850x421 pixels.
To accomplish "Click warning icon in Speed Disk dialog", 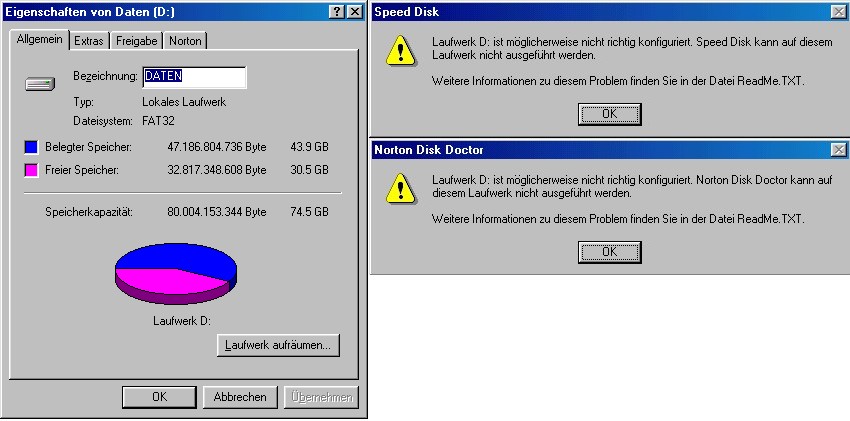I will point(400,51).
